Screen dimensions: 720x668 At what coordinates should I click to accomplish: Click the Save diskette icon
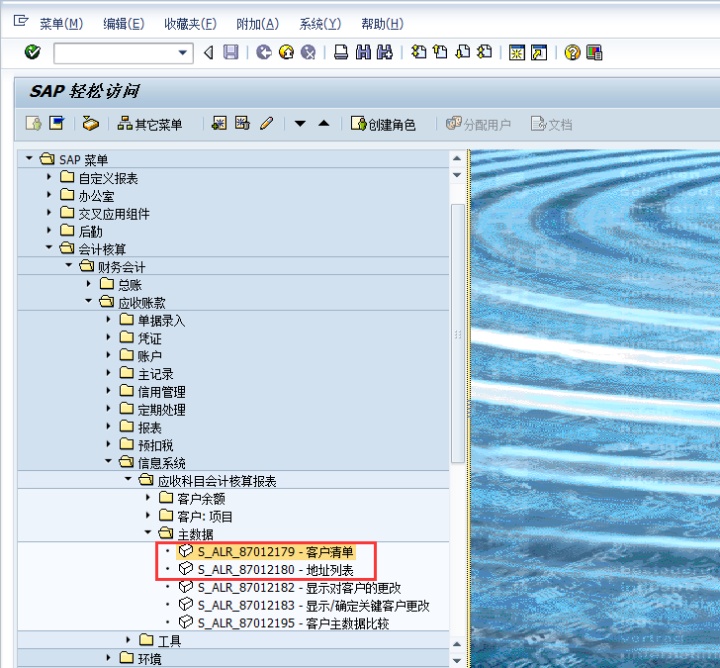pos(231,52)
